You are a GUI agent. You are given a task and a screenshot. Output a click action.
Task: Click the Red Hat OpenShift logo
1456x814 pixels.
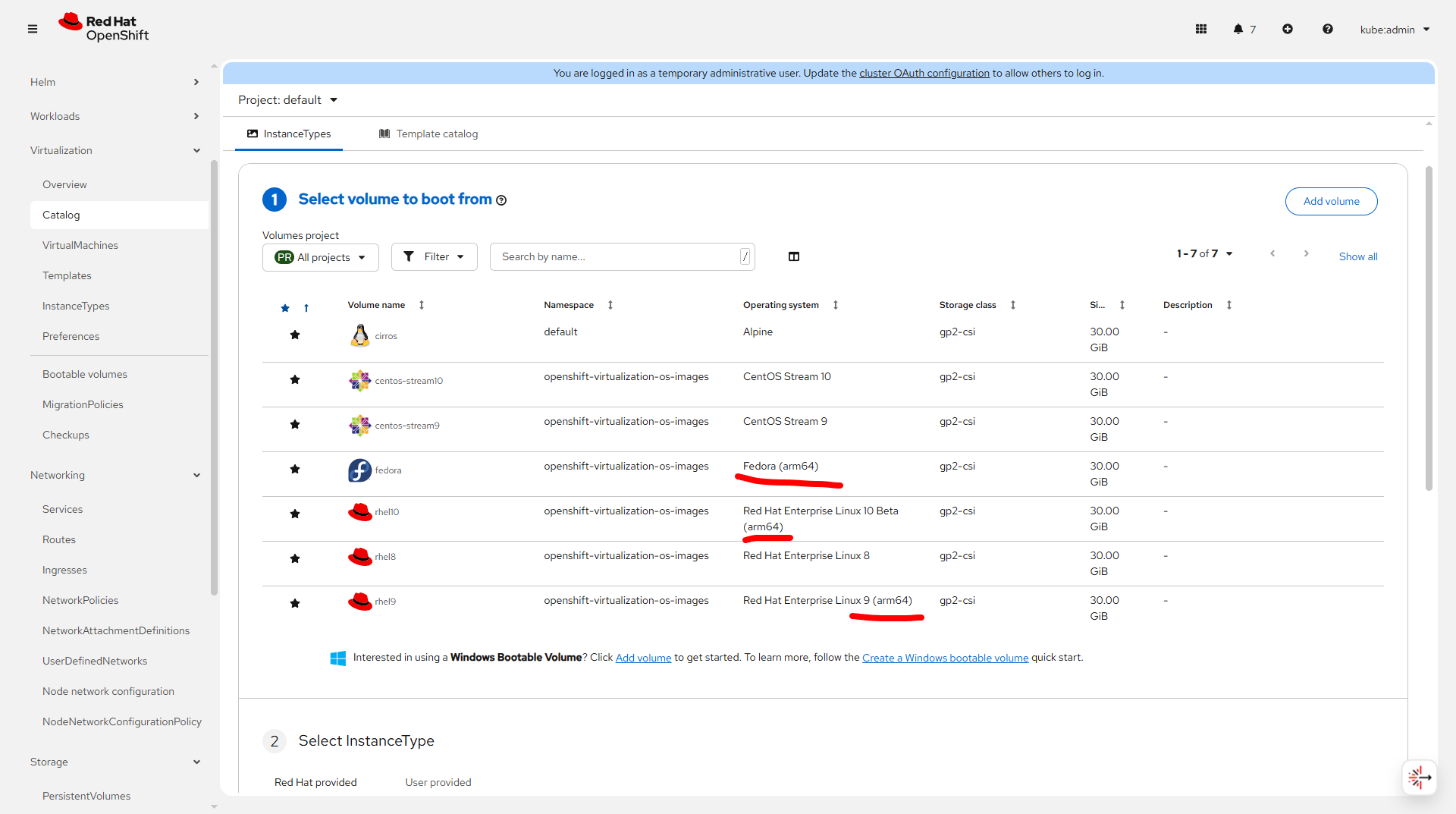[104, 28]
